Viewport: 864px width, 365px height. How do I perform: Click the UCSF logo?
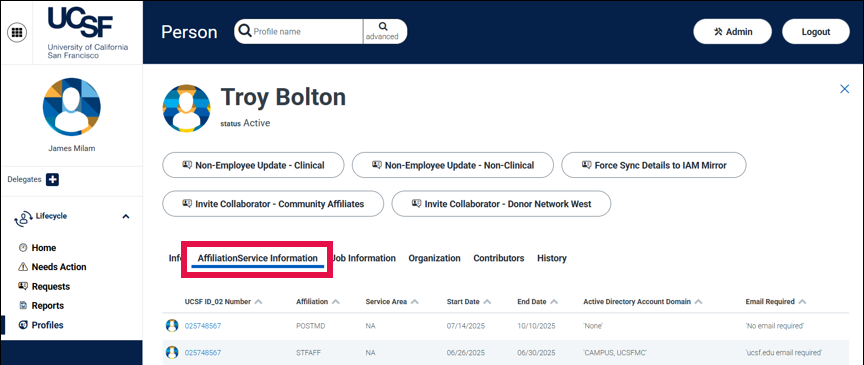(x=88, y=33)
